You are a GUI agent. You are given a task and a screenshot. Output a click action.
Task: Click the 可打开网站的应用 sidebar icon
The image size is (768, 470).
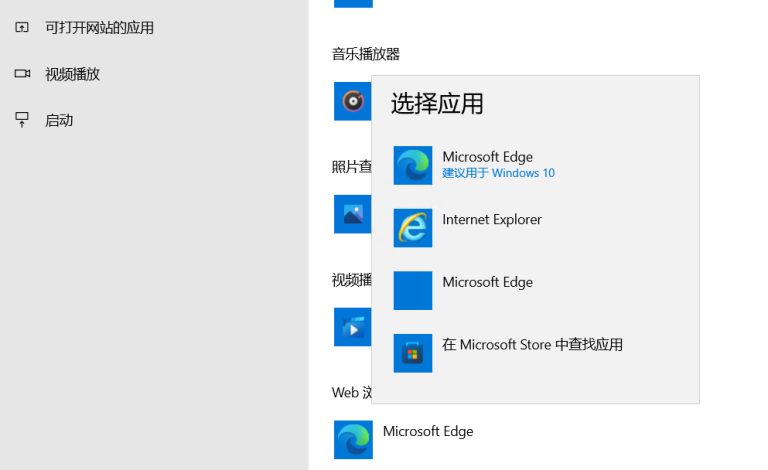[x=22, y=27]
